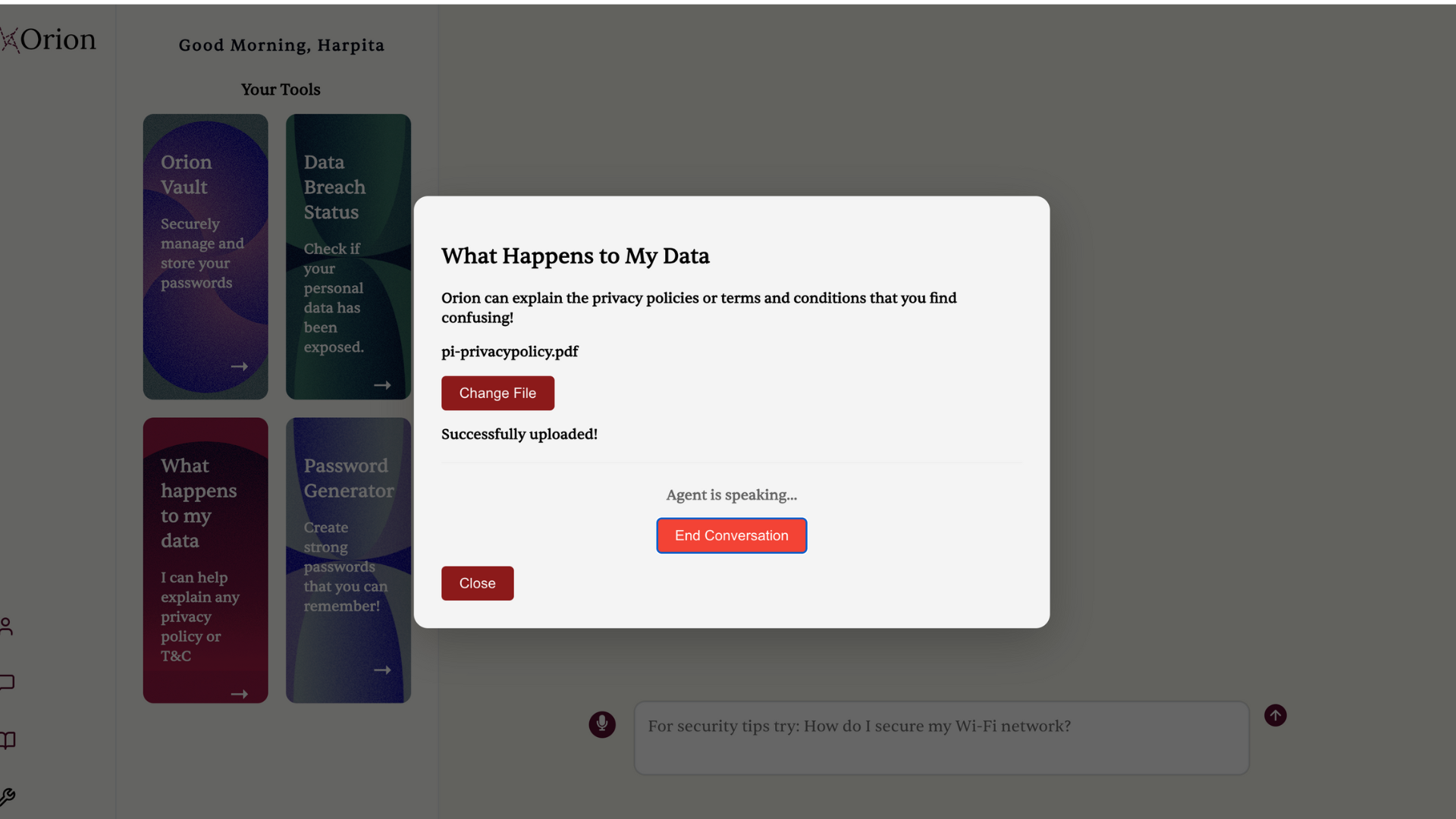Click arrow on What happens to my data card
This screenshot has height=819, width=1456.
coord(239,694)
